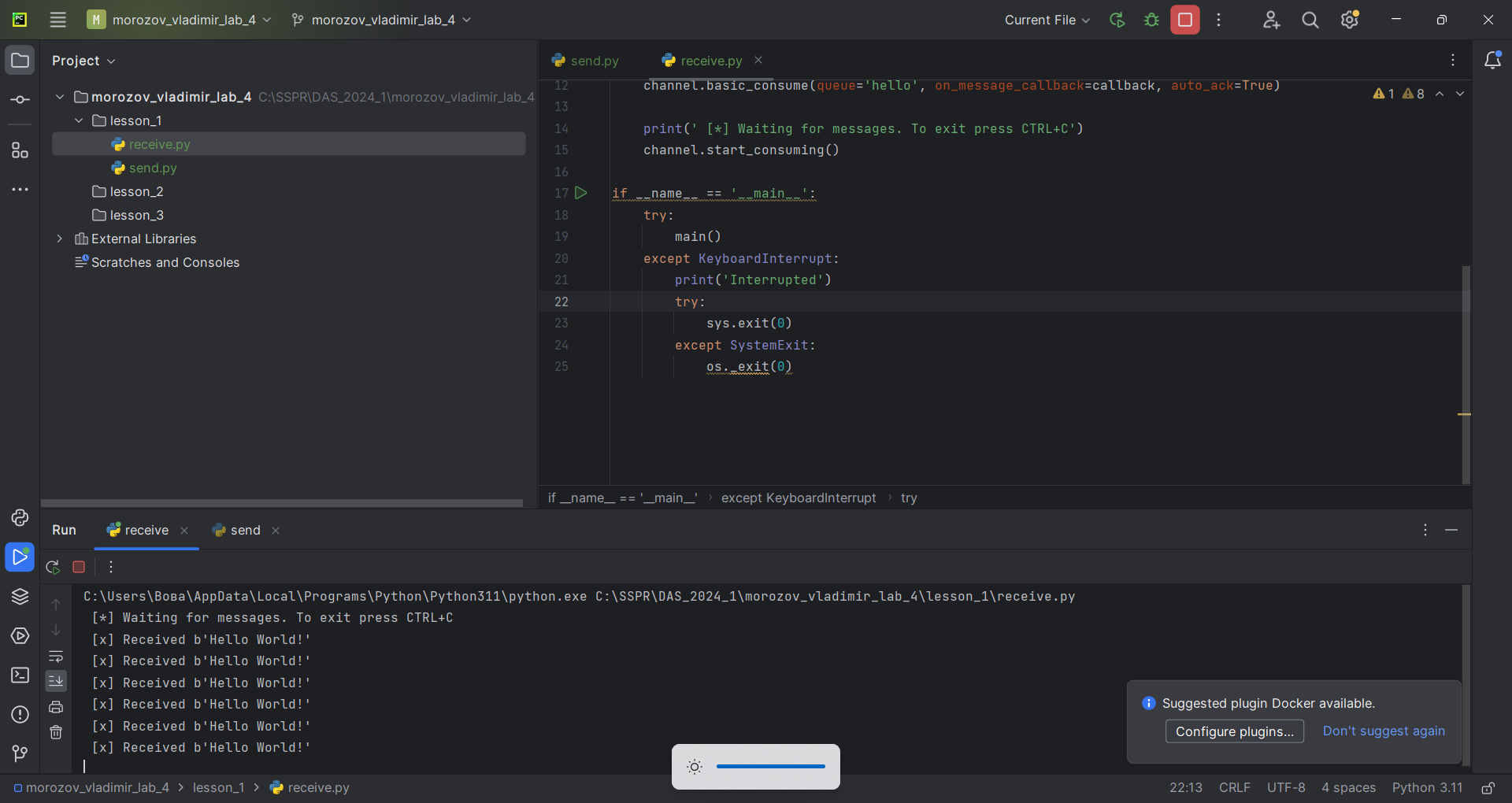Click the Project panel horizontal scrollbar
The height and width of the screenshot is (803, 1512).
[282, 503]
